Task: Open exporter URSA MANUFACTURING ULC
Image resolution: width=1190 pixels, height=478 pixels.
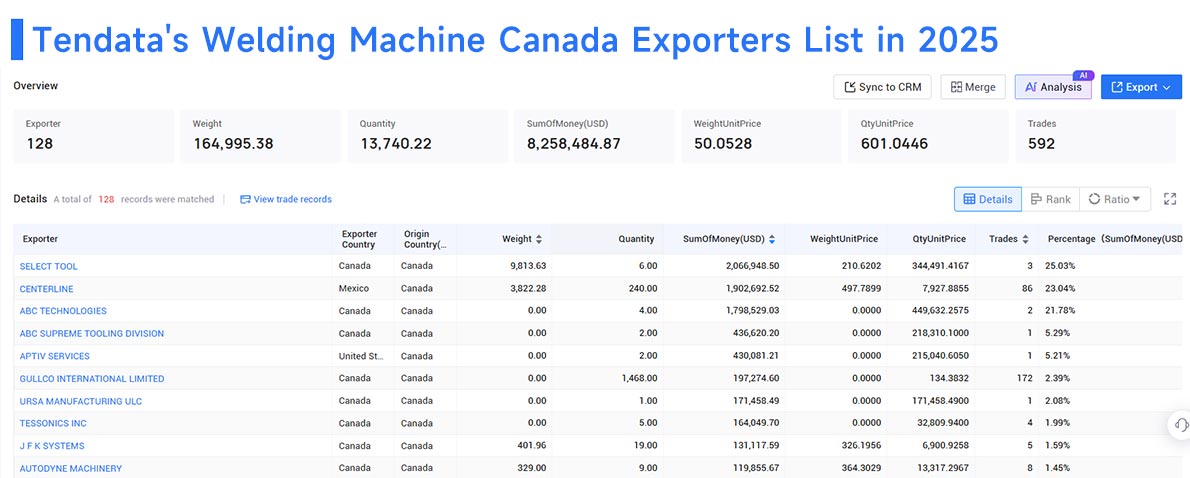Action: pos(80,401)
